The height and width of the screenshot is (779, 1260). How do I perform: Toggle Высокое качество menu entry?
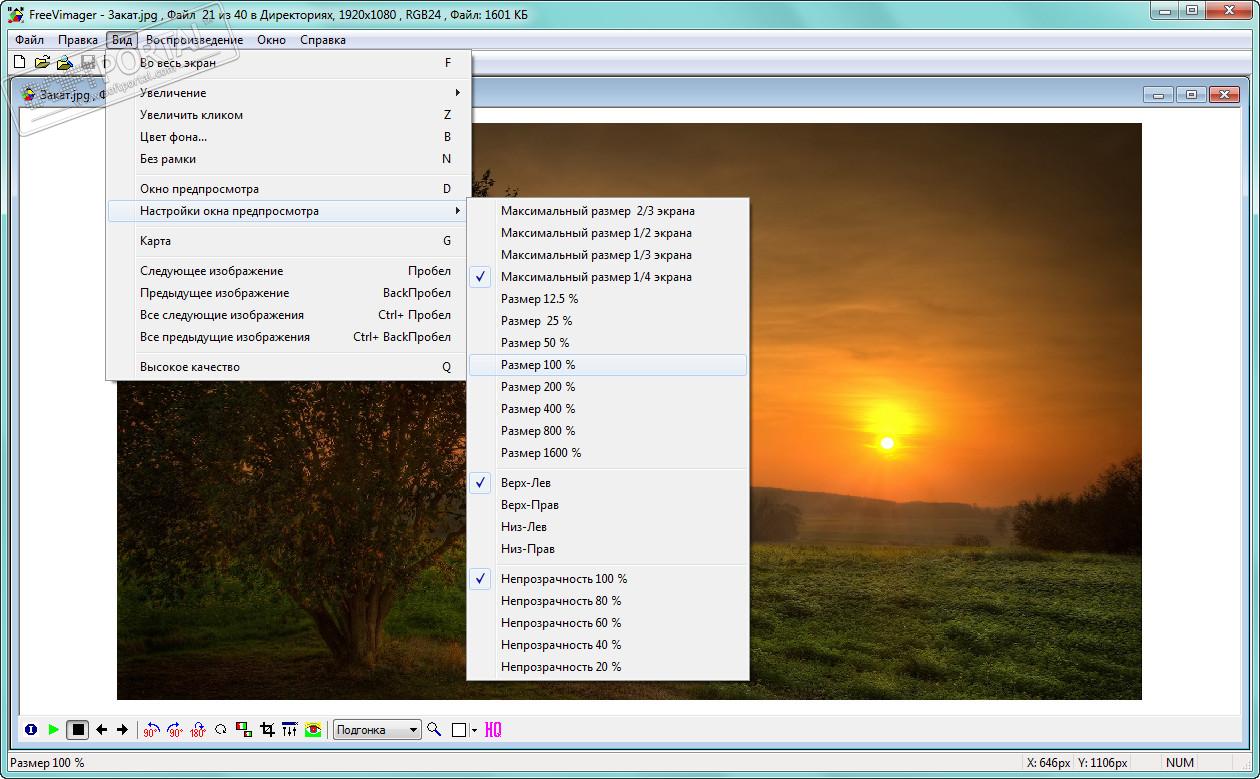coord(288,367)
